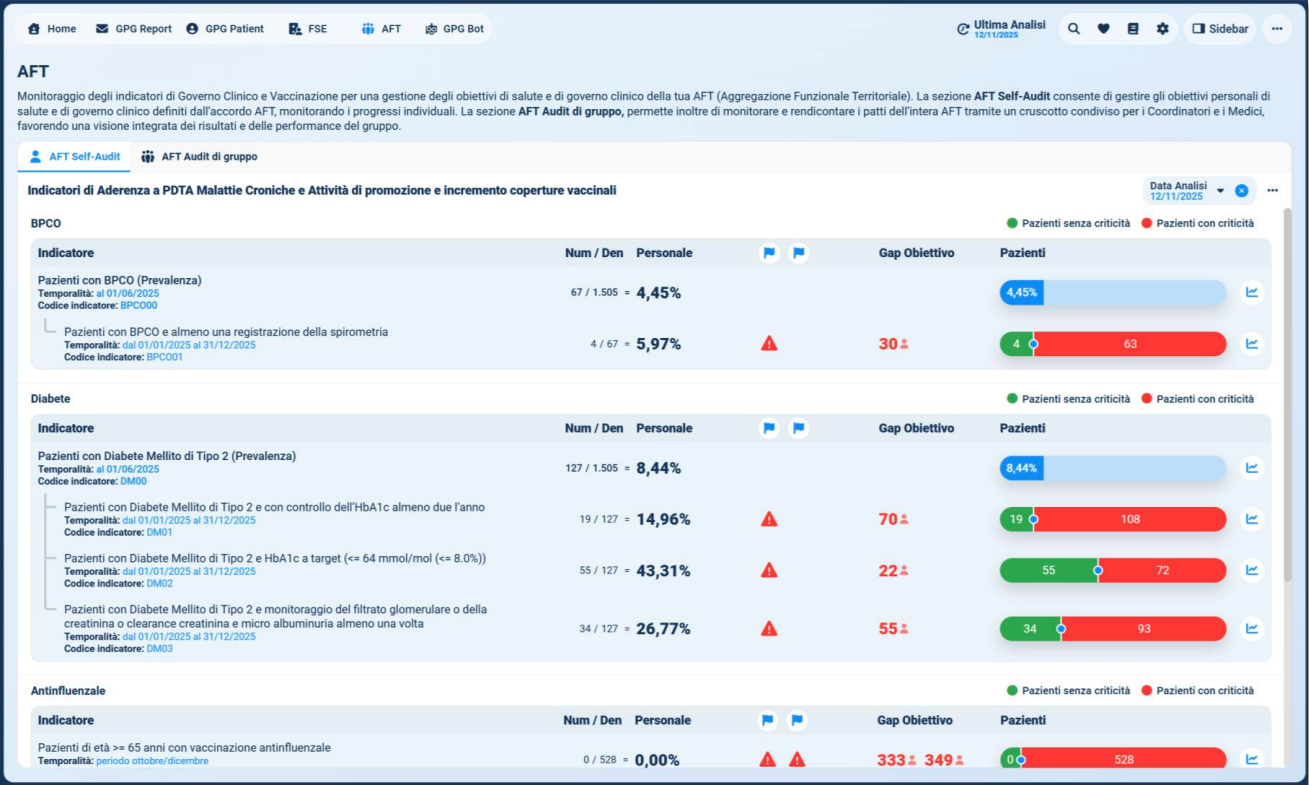The width and height of the screenshot is (1309, 785).
Task: Expand the Data Analisi date dropdown
Action: click(x=1220, y=190)
